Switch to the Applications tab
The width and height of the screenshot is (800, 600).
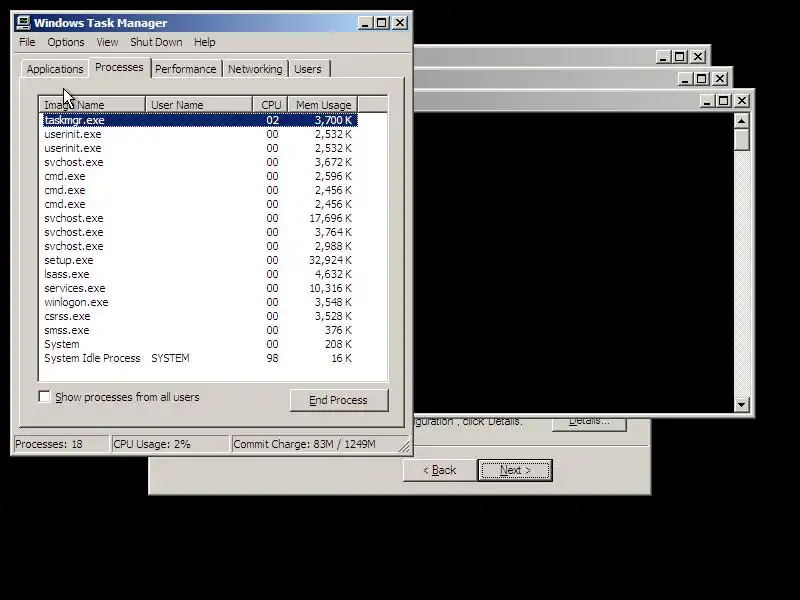[x=55, y=69]
